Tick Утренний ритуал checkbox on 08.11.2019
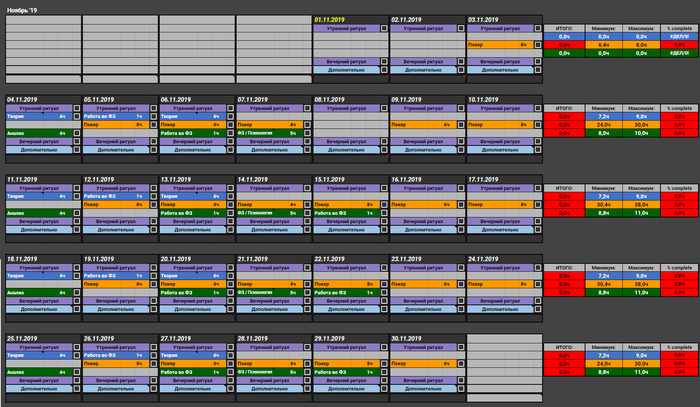 pos(384,108)
